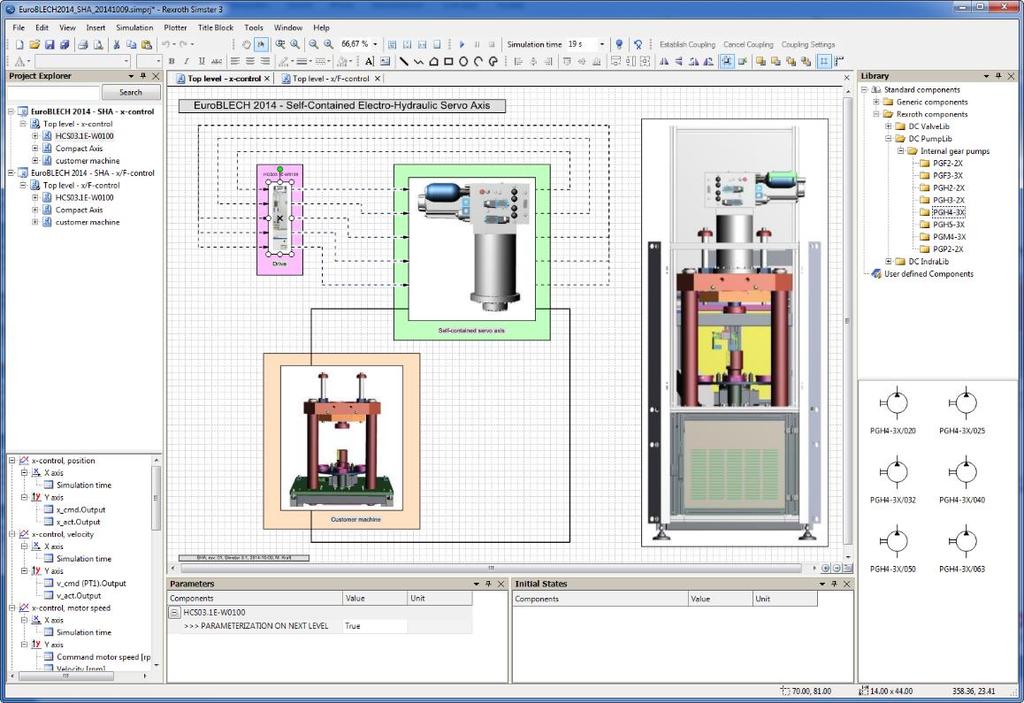This screenshot has width=1024, height=703.
Task: Switch to Top level - x/F-control tab
Action: point(330,78)
